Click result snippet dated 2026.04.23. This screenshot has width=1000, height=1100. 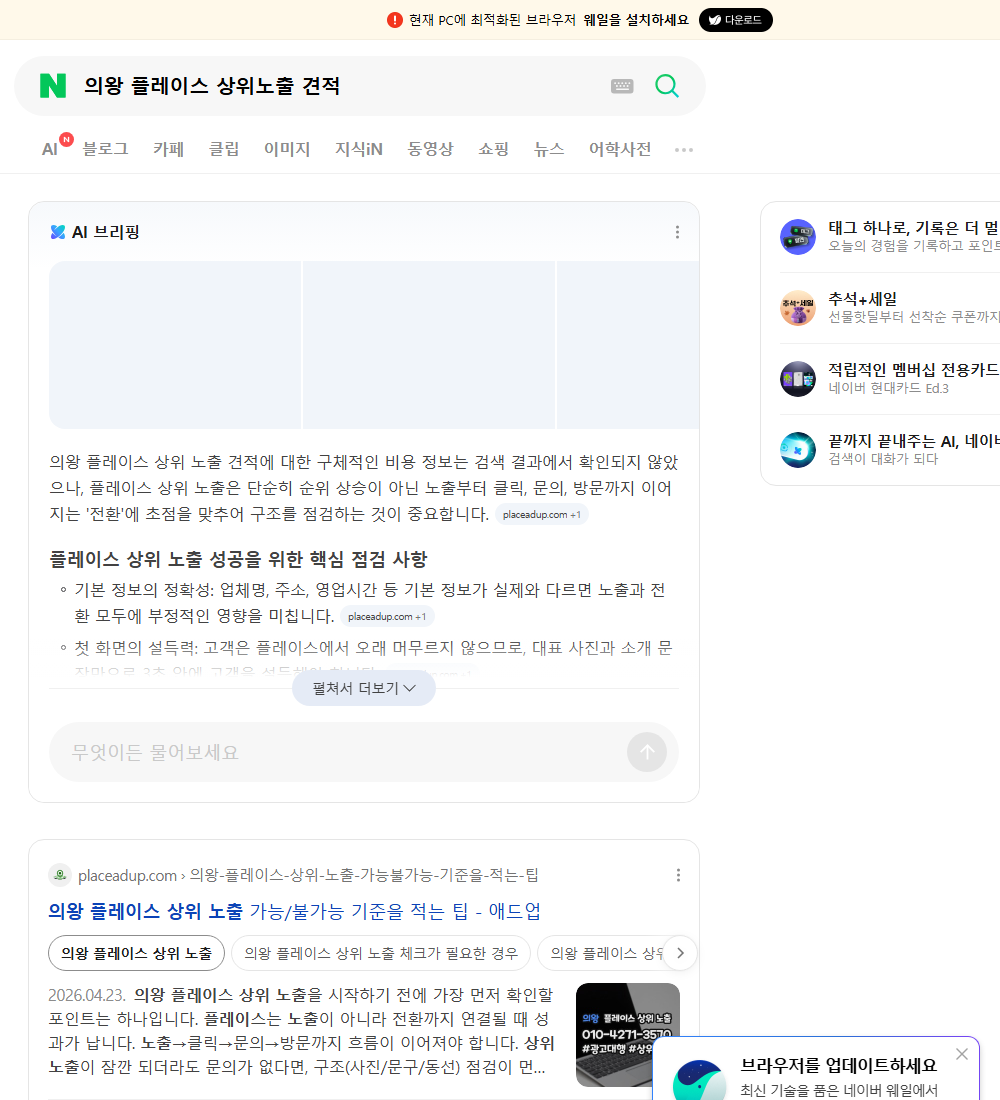click(302, 1031)
